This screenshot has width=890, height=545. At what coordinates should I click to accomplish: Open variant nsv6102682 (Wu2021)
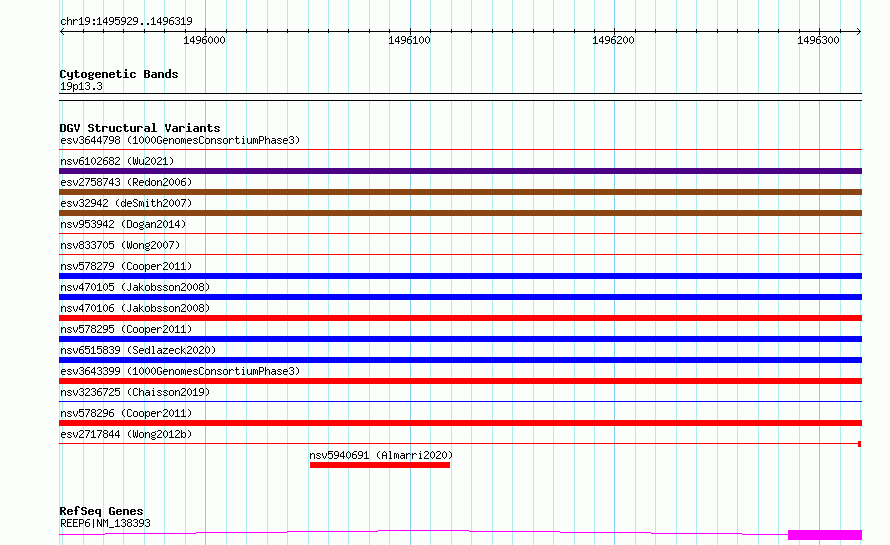click(117, 161)
